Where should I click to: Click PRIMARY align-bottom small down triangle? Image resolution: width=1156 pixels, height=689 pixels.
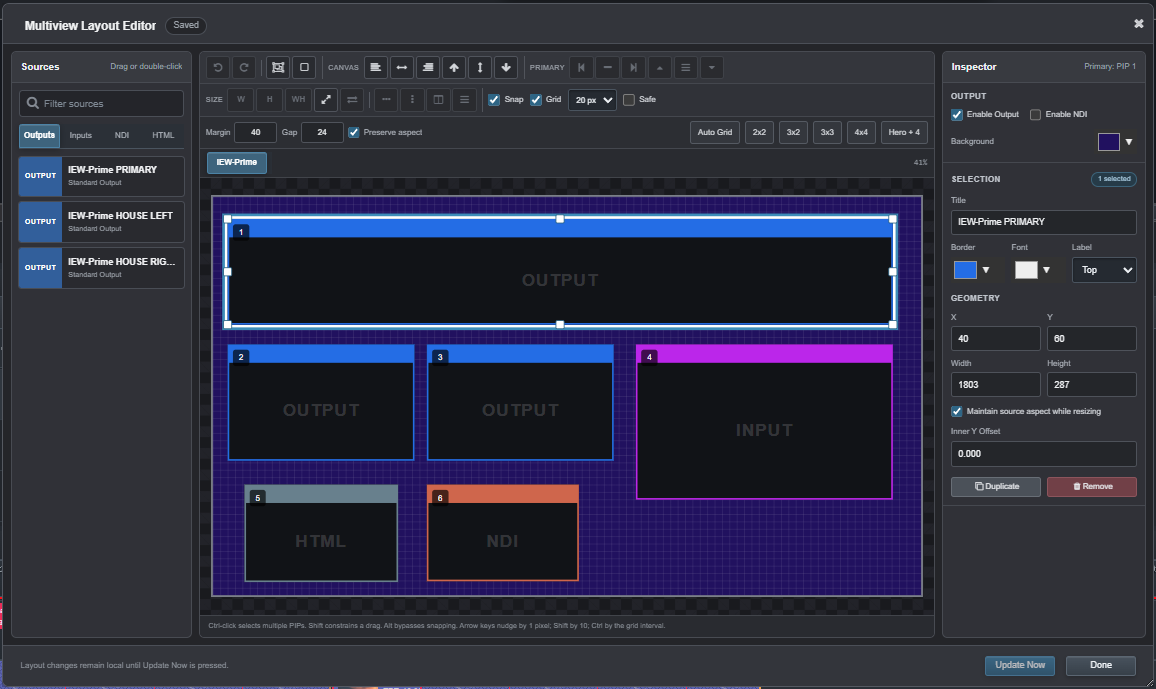(x=711, y=67)
